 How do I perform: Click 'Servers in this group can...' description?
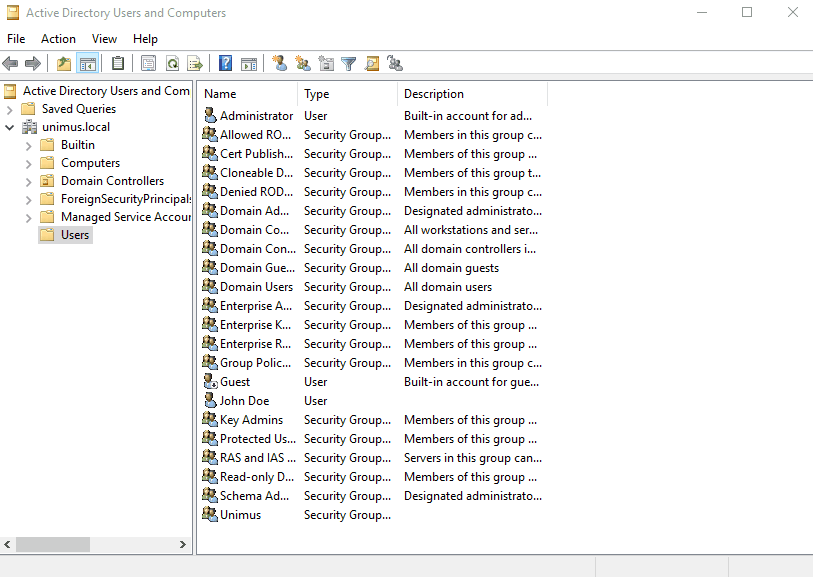click(x=473, y=458)
